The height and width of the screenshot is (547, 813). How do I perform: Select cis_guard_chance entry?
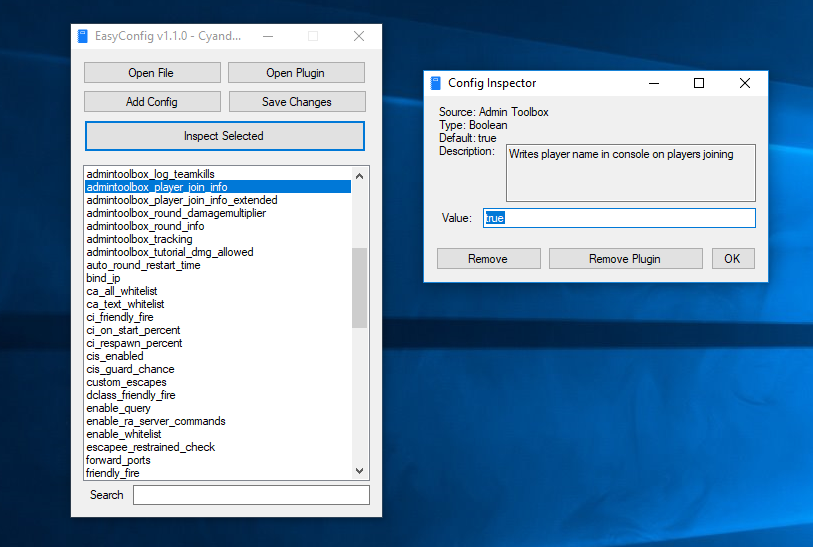218,369
